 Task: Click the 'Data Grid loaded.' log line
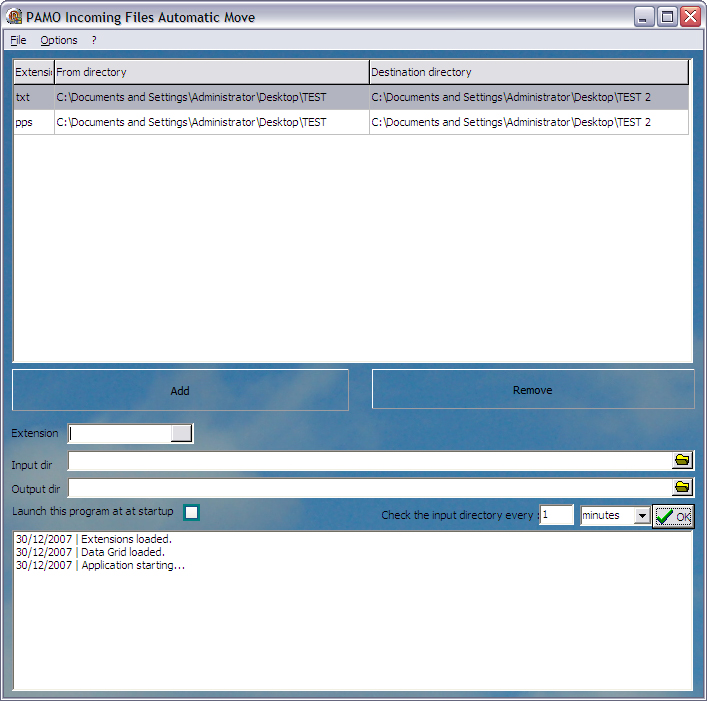90,552
